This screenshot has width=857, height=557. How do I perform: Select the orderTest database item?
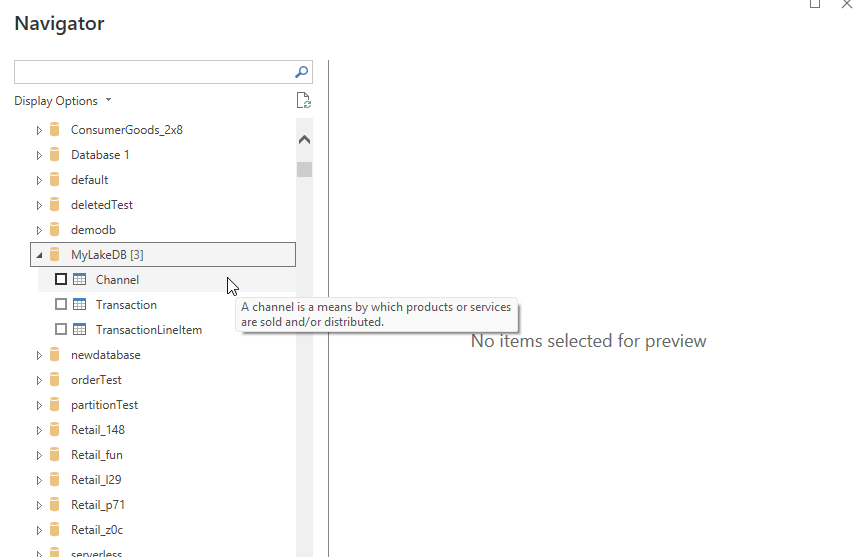[96, 380]
